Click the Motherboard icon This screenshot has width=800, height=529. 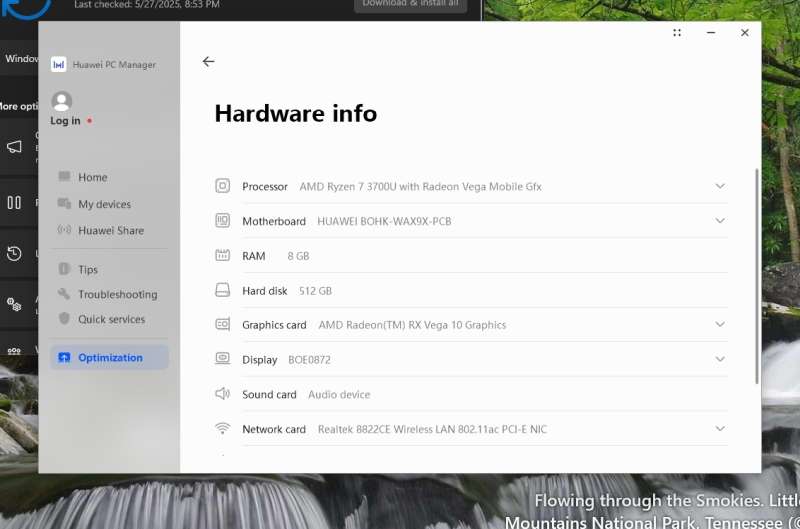222,220
